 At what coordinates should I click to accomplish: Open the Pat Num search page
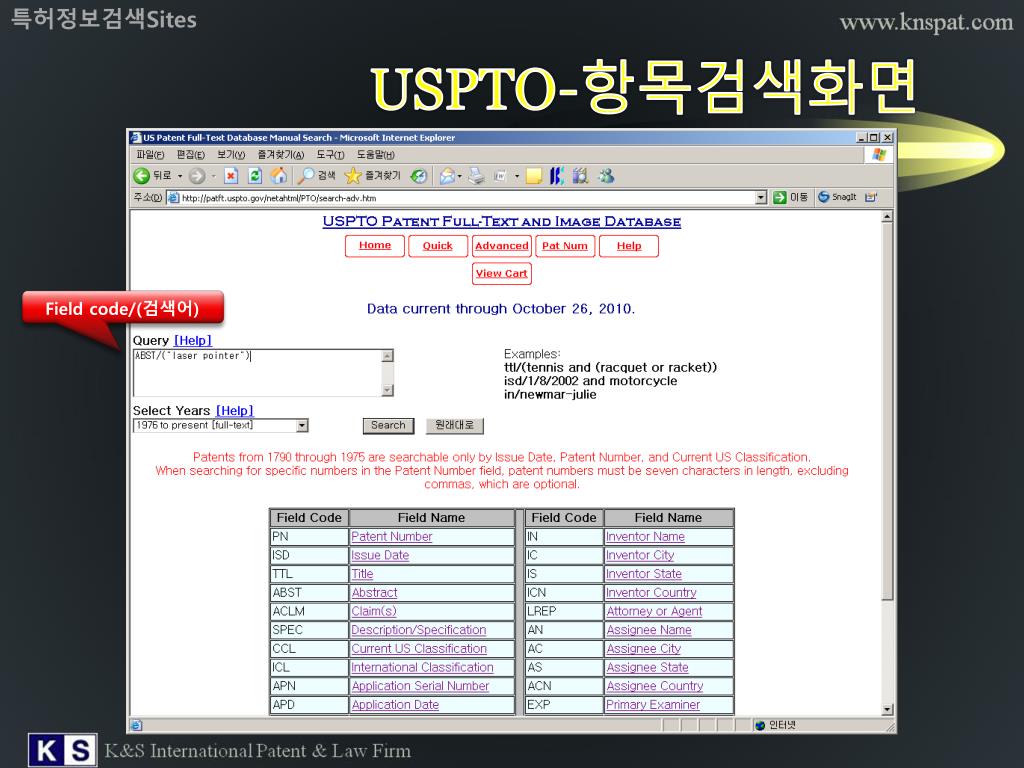(x=565, y=246)
